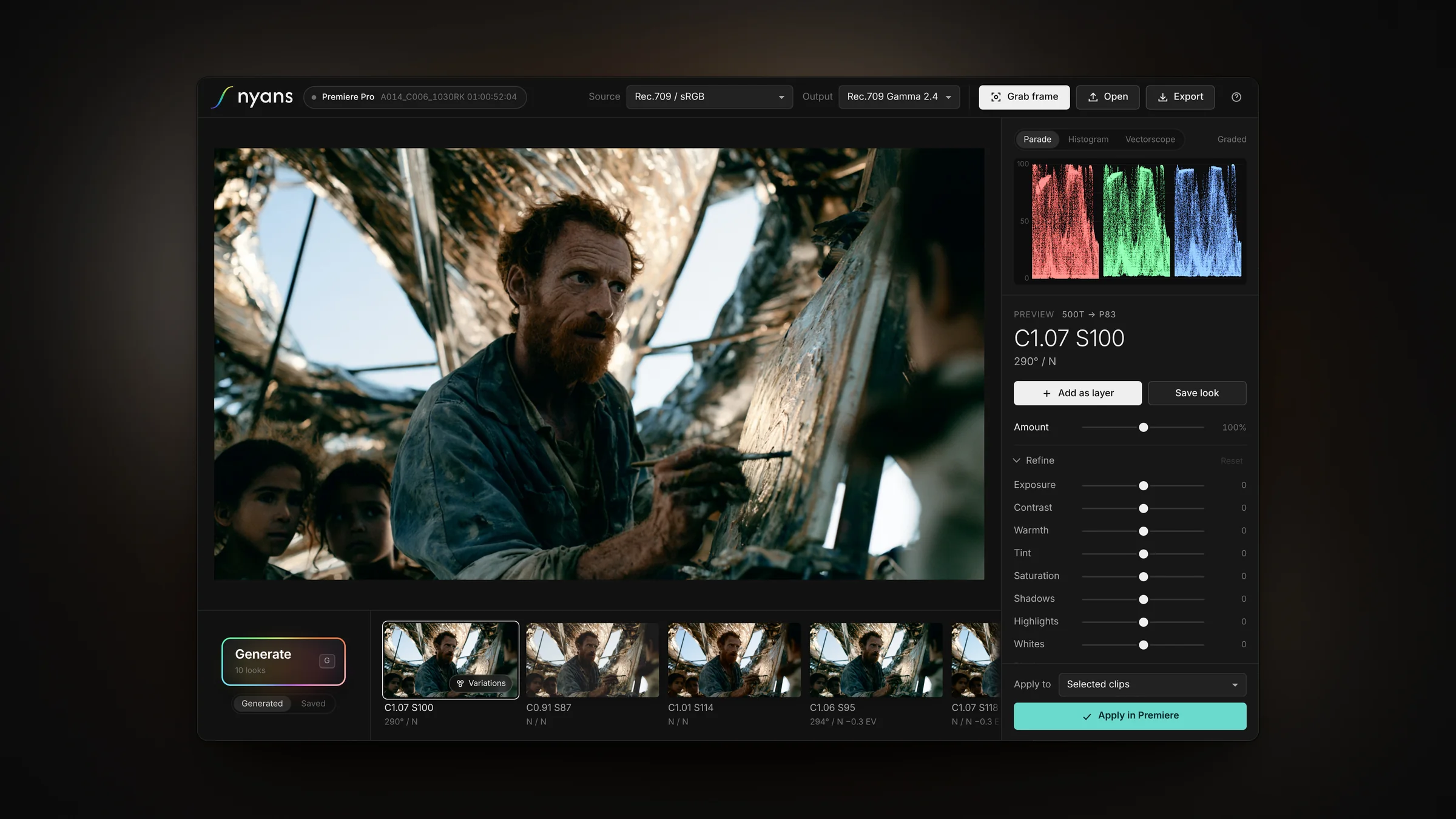Select the C1.06 S95 look thumbnail

[x=876, y=660]
